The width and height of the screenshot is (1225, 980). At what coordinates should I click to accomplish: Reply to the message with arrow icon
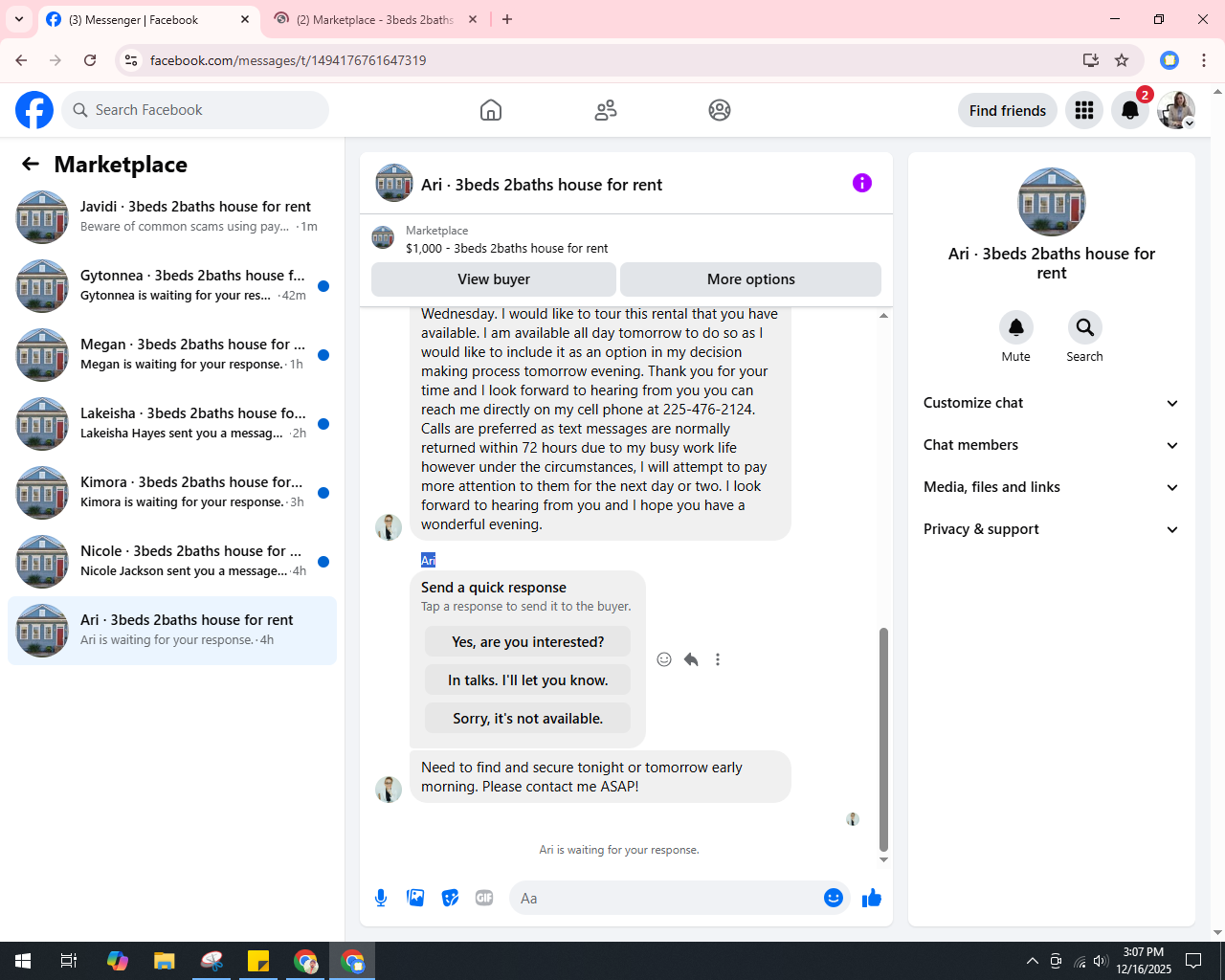point(691,659)
